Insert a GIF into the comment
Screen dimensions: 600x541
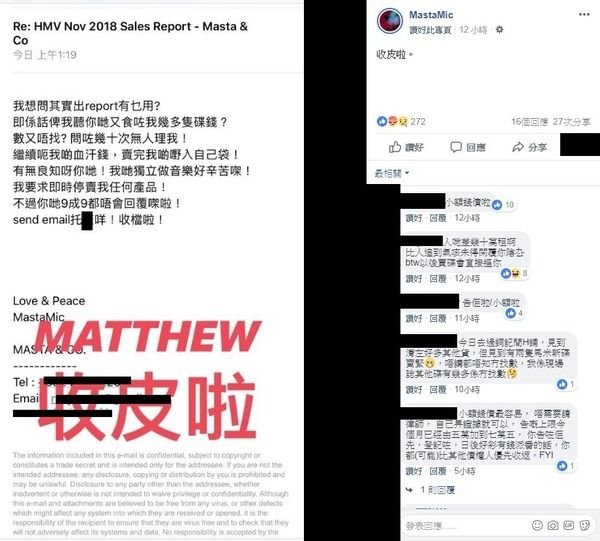[569, 525]
